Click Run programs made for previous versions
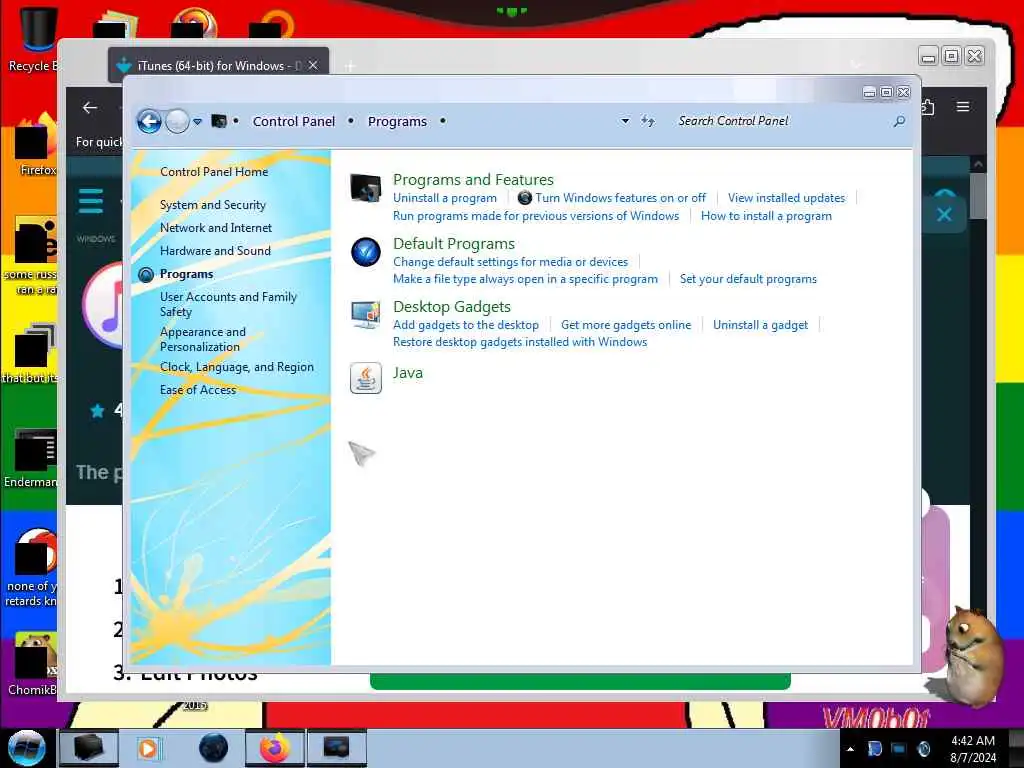Screen dimensions: 1024x768 tap(536, 216)
